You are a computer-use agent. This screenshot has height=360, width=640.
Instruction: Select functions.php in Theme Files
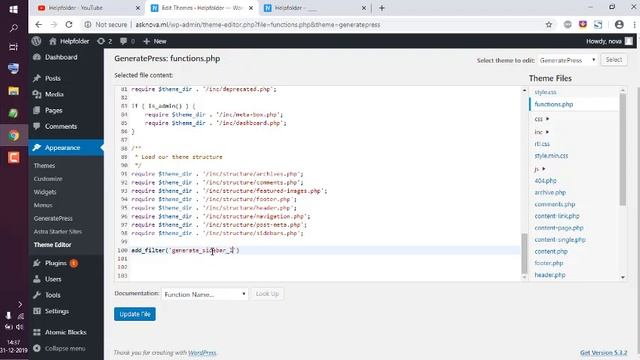tap(554, 104)
